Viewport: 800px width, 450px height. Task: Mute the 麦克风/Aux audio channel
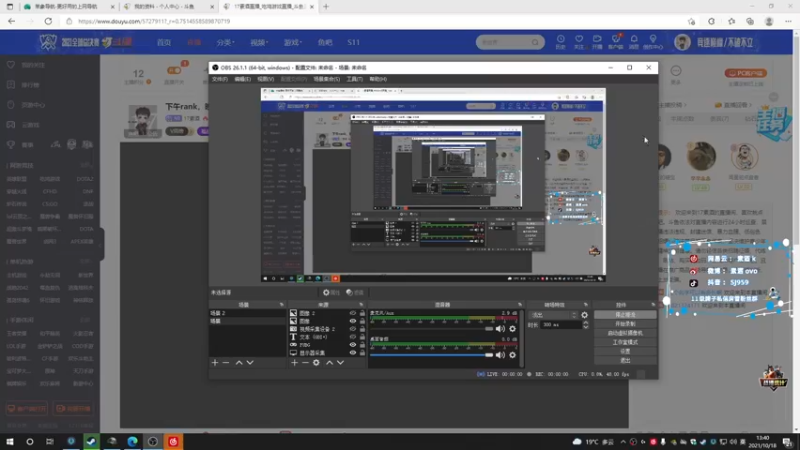501,329
